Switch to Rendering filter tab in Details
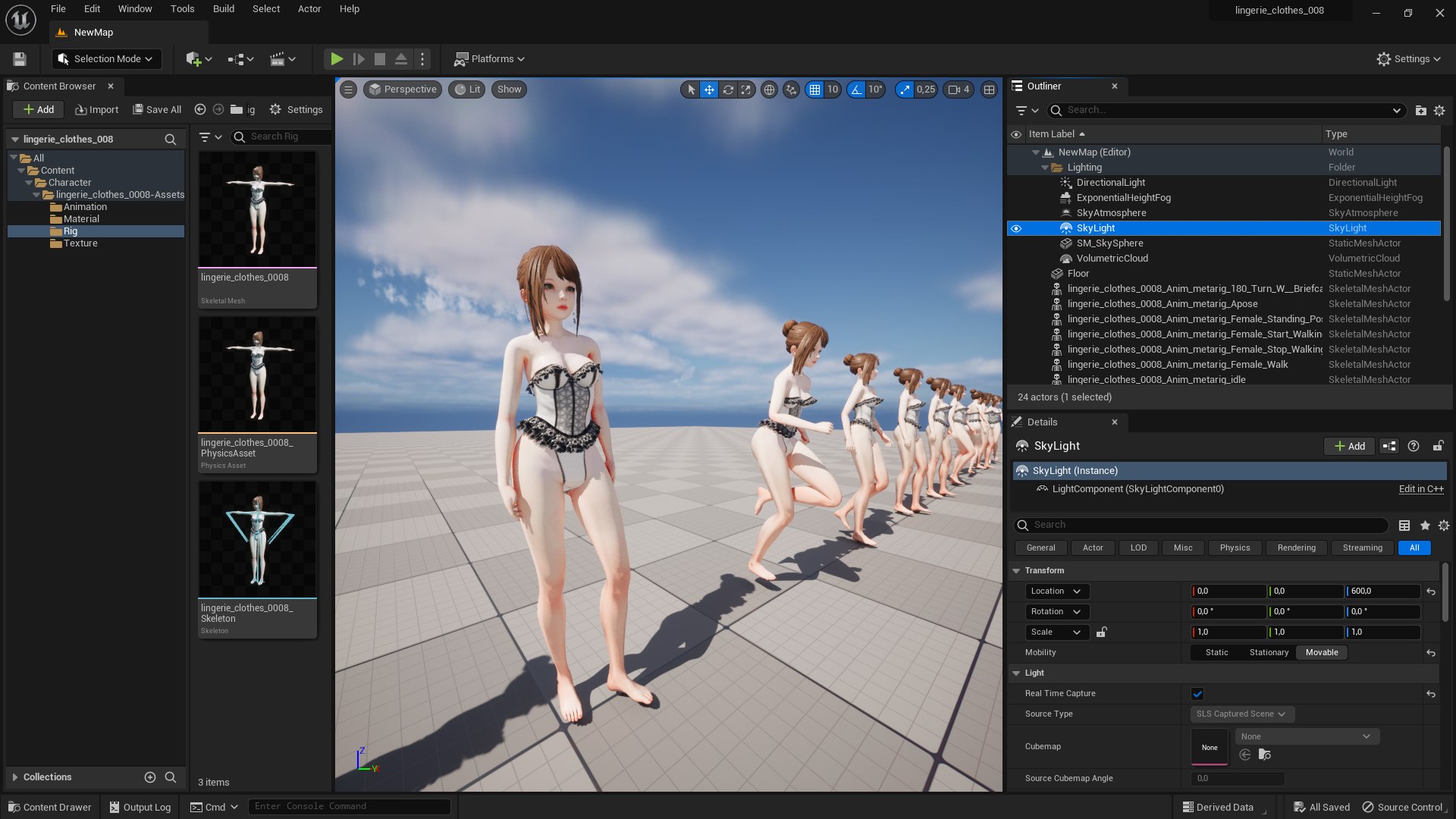This screenshot has width=1456, height=819. (1296, 548)
